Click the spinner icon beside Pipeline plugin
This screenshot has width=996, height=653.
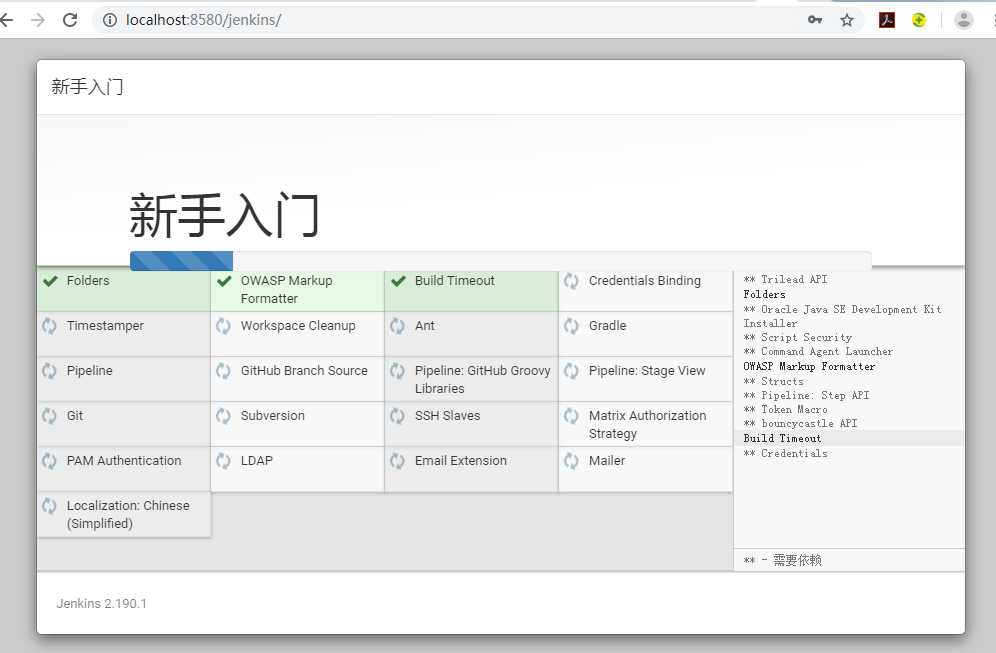click(49, 371)
